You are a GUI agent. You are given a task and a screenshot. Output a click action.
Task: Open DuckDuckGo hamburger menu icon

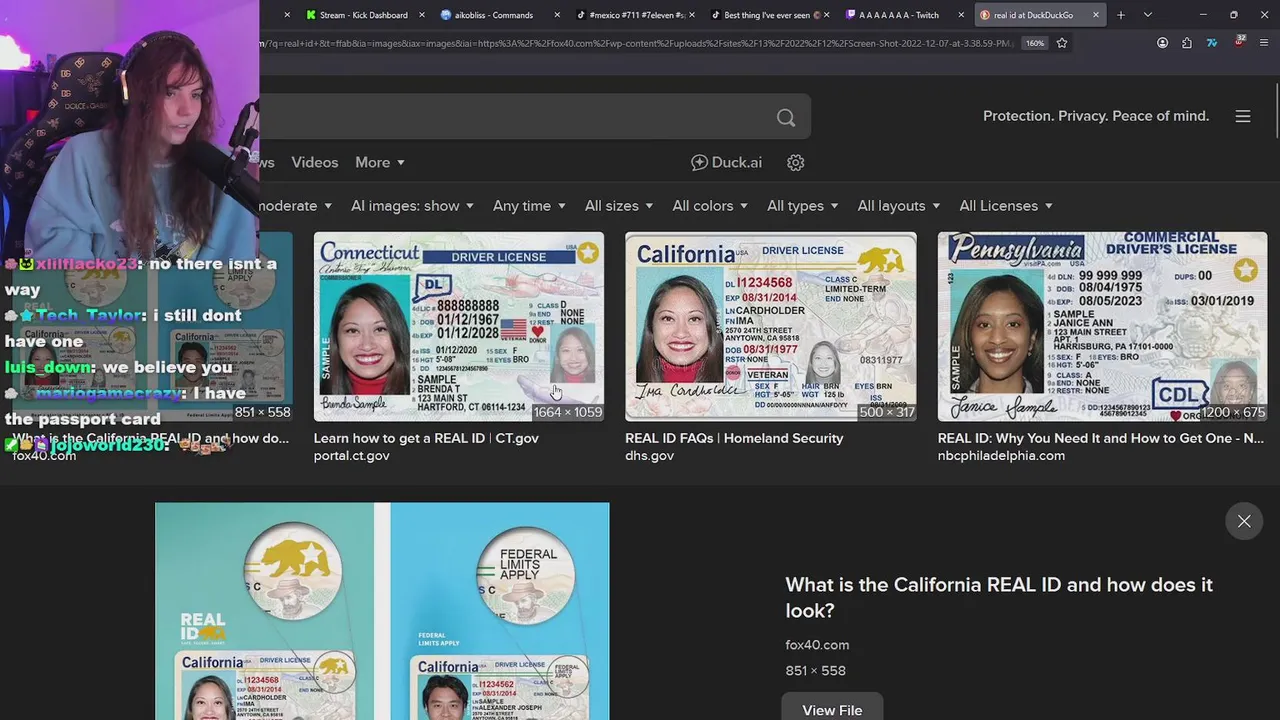pos(1243,116)
